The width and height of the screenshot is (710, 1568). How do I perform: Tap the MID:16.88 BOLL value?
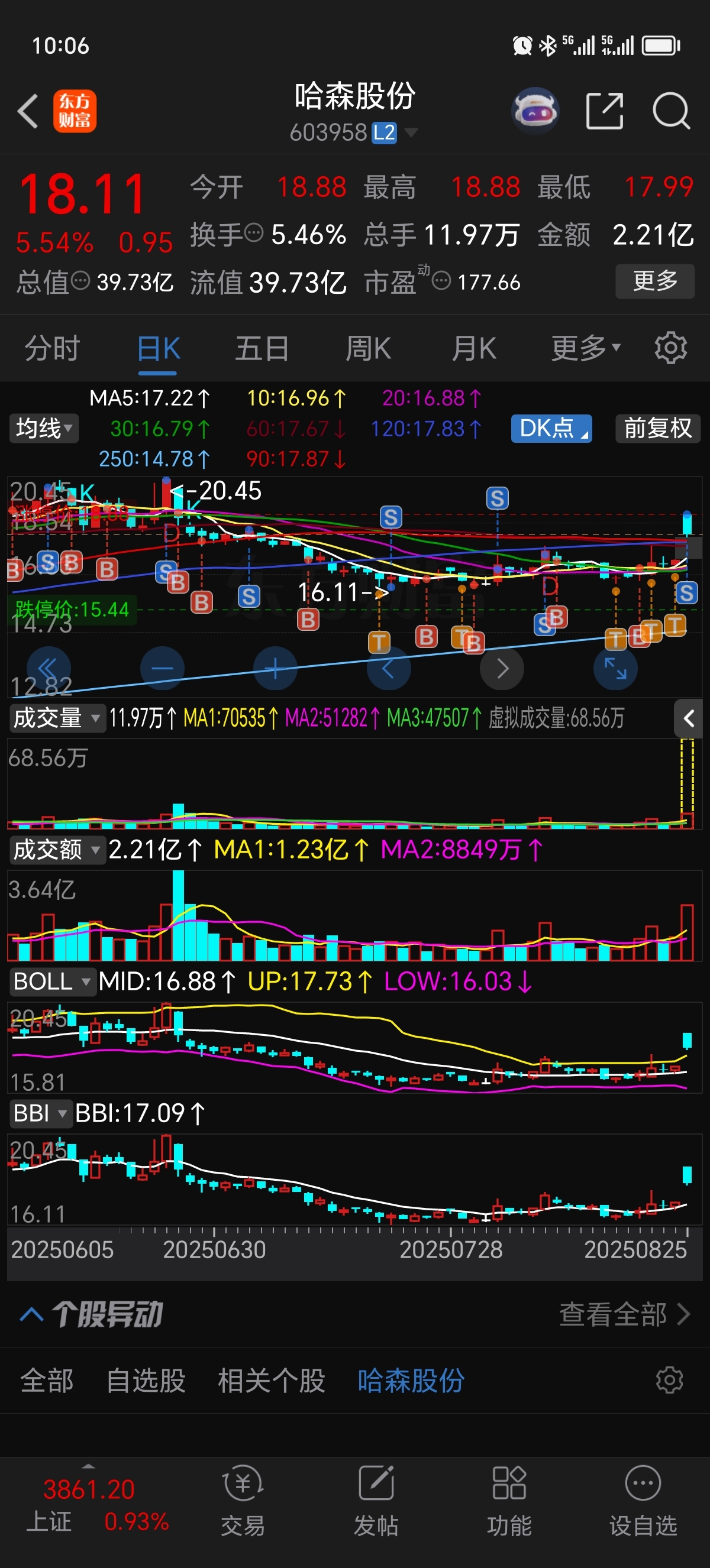point(166,981)
